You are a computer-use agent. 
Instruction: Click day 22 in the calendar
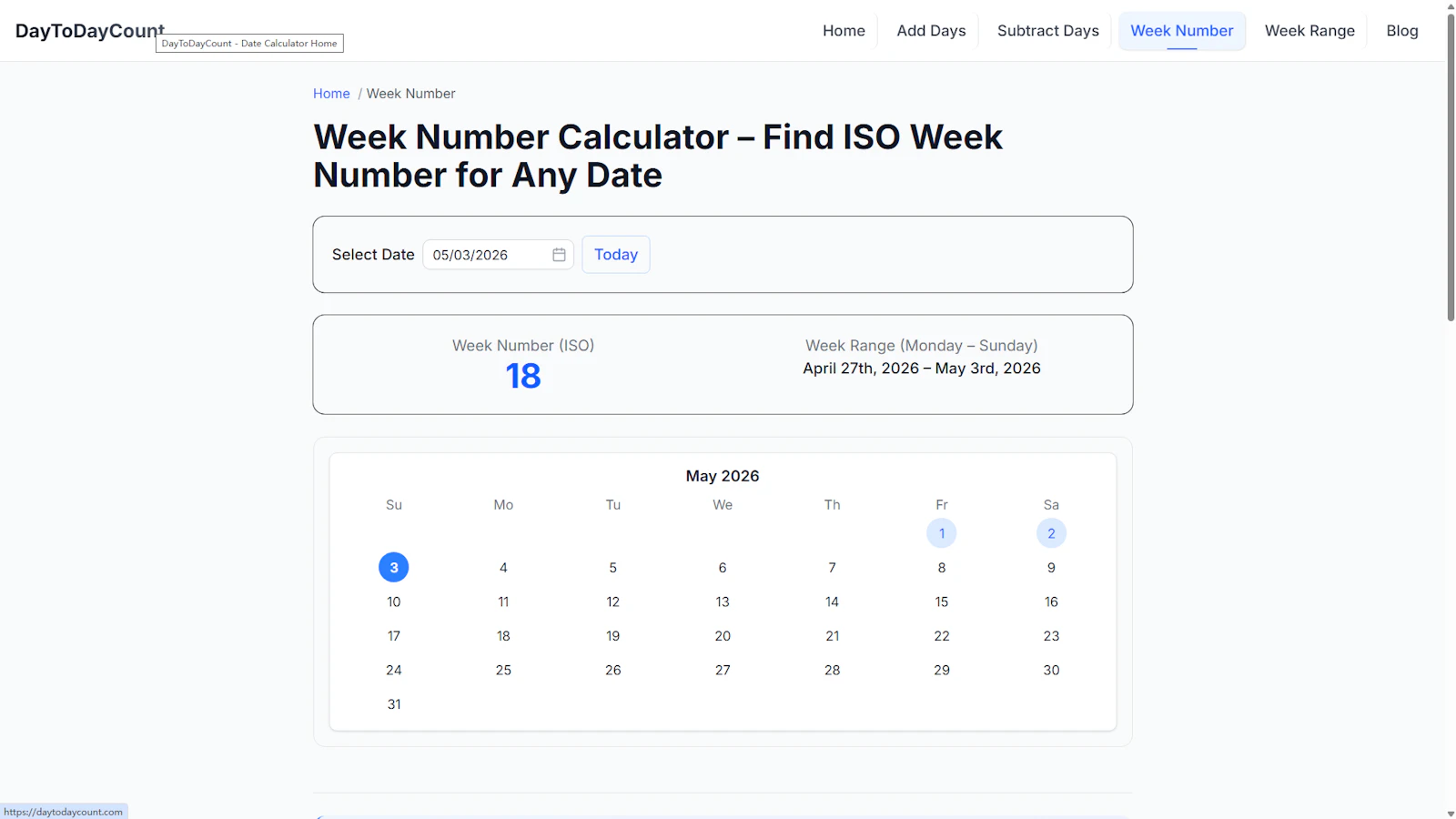tap(941, 636)
